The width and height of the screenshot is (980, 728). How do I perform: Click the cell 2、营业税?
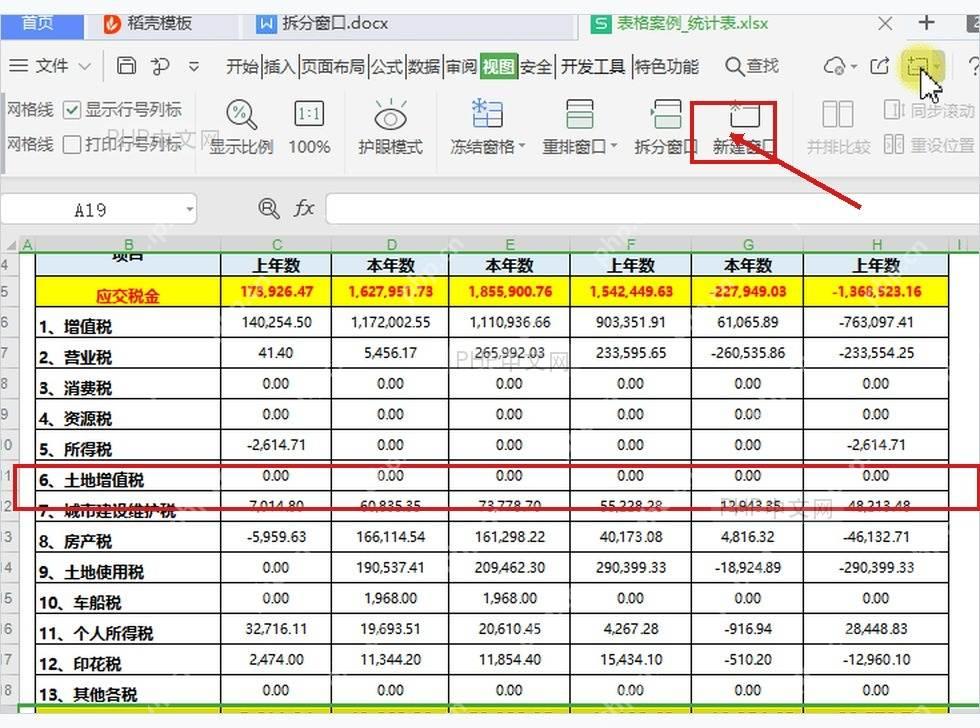[128, 353]
